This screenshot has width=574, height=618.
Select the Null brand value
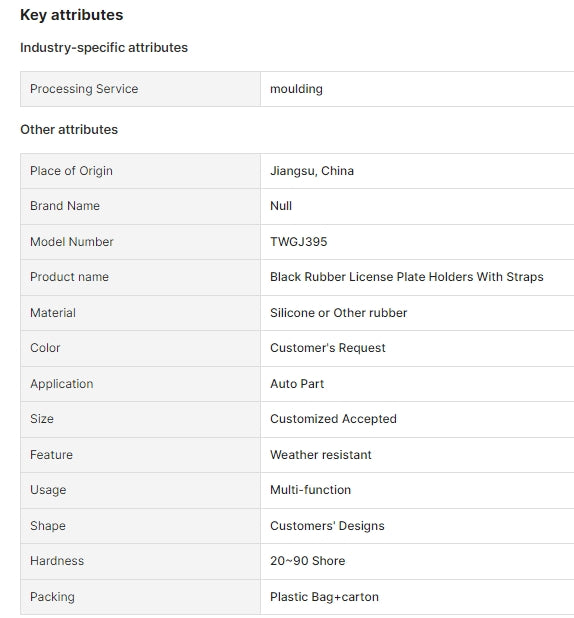(x=281, y=206)
